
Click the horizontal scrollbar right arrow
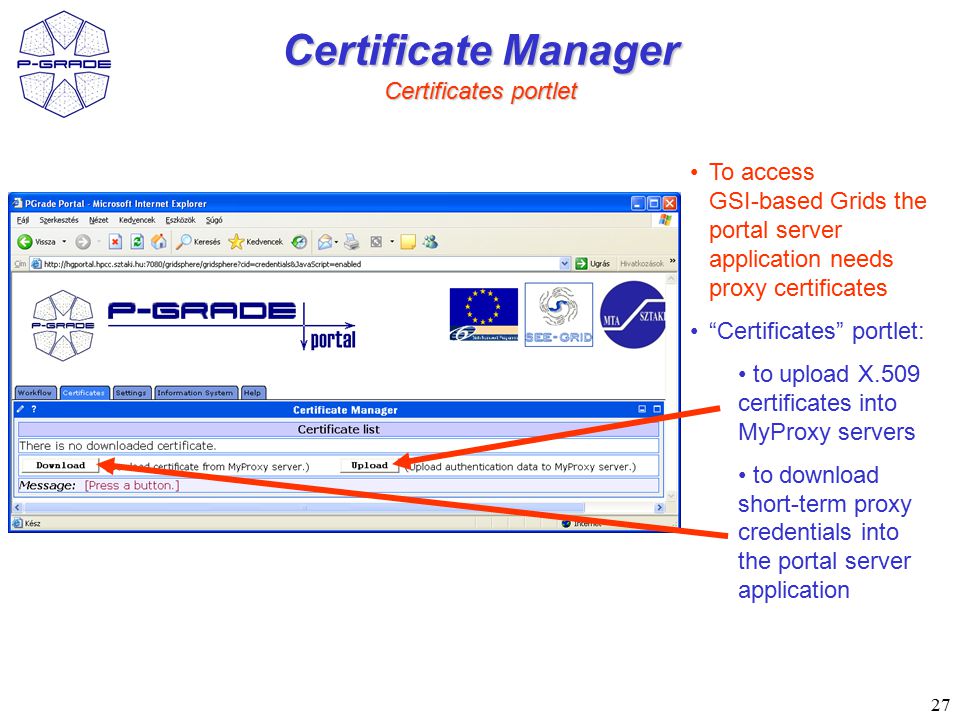coord(659,508)
